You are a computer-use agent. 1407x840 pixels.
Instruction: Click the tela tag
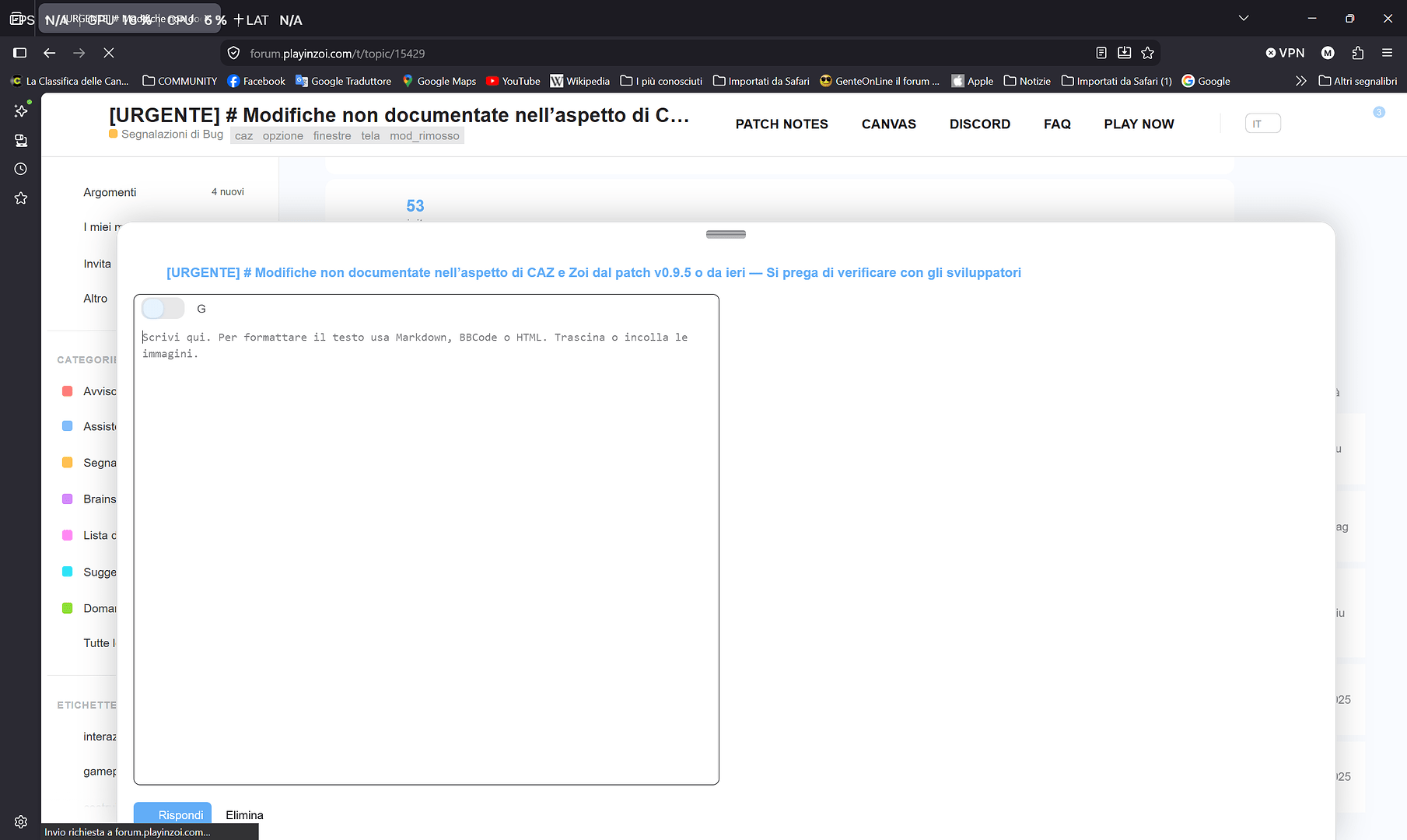370,136
